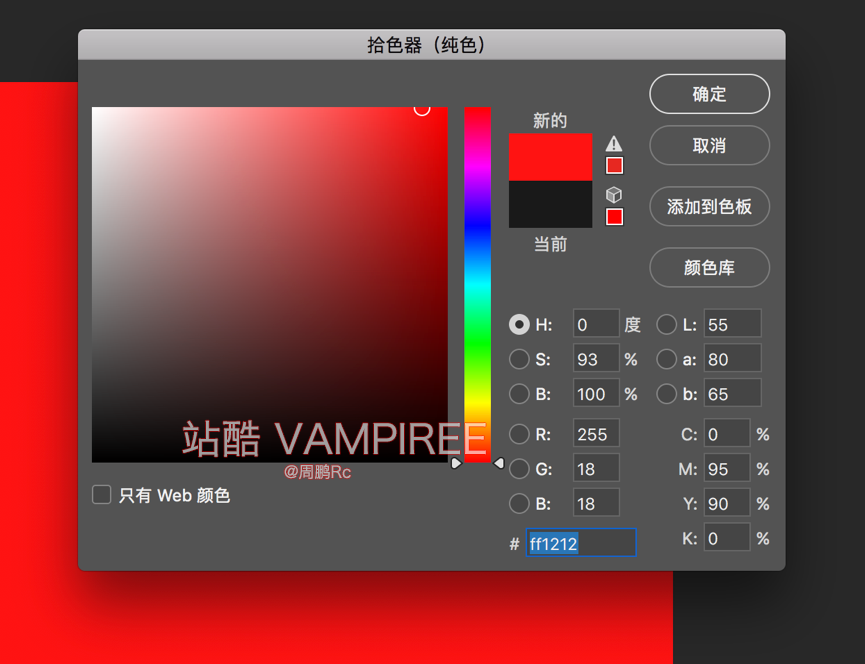Click the color field selection circle marker

422,109
